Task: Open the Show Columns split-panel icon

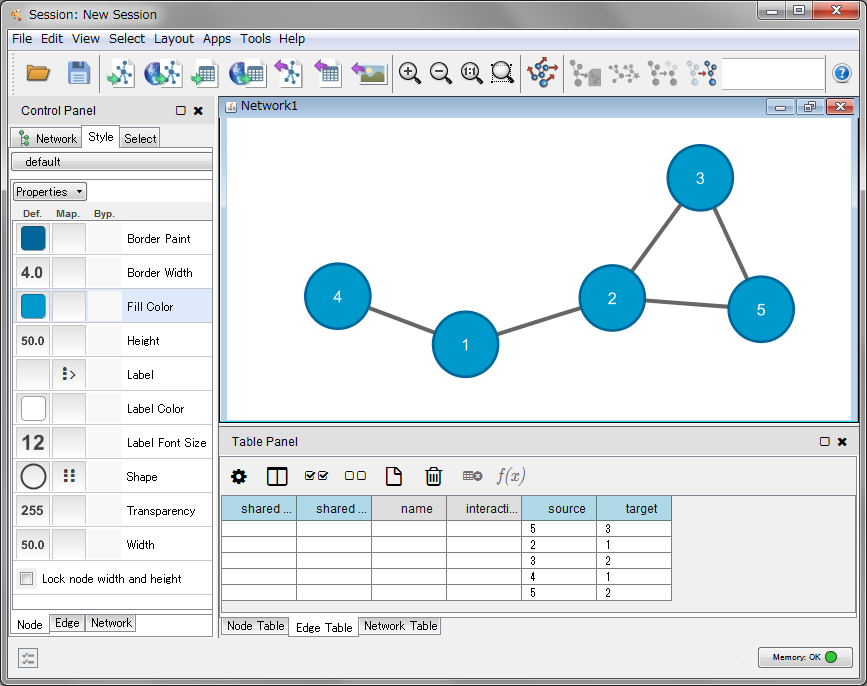Action: click(277, 476)
